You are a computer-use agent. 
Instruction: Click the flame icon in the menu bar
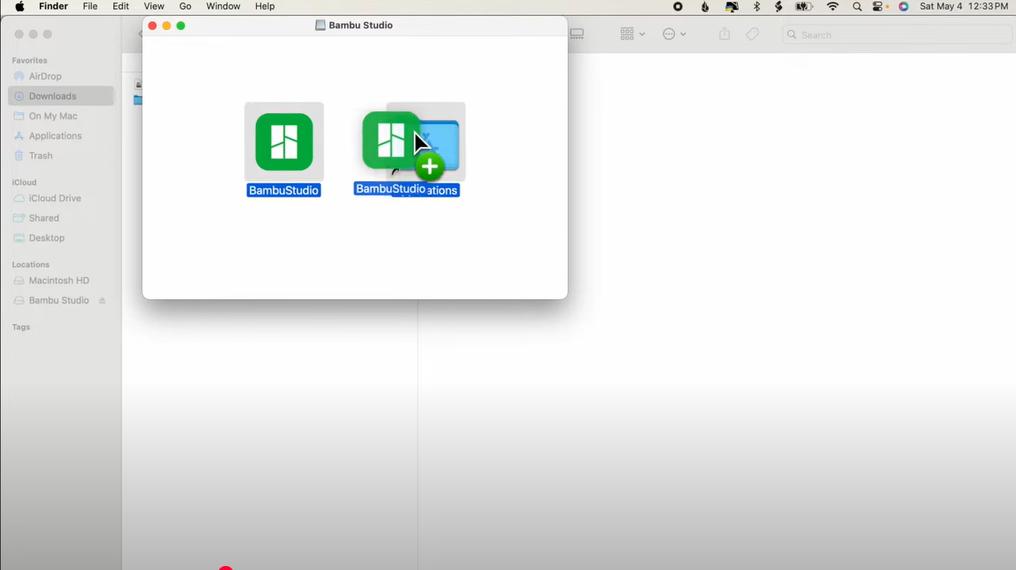tap(705, 6)
